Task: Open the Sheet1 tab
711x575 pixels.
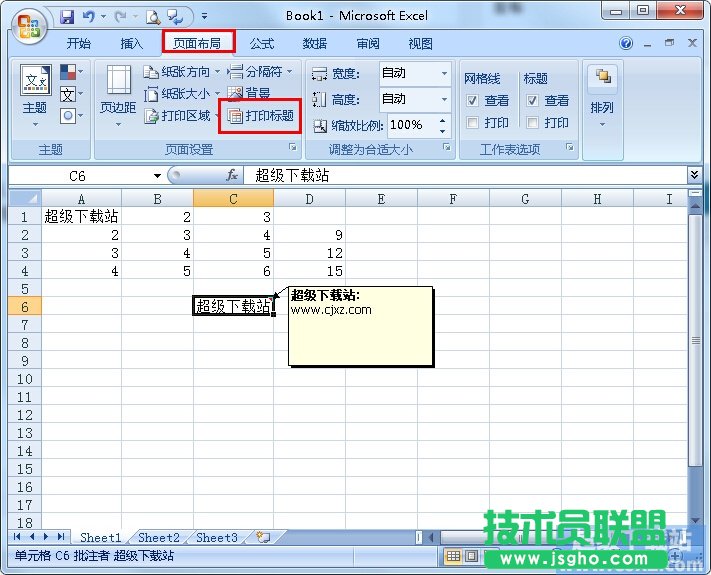Action: click(x=101, y=537)
